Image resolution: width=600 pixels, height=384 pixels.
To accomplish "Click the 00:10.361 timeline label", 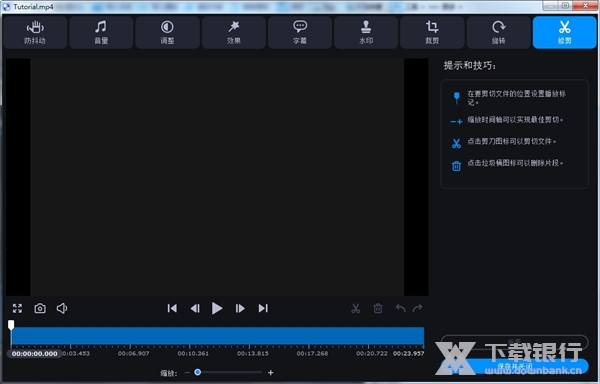I will click(x=193, y=353).
